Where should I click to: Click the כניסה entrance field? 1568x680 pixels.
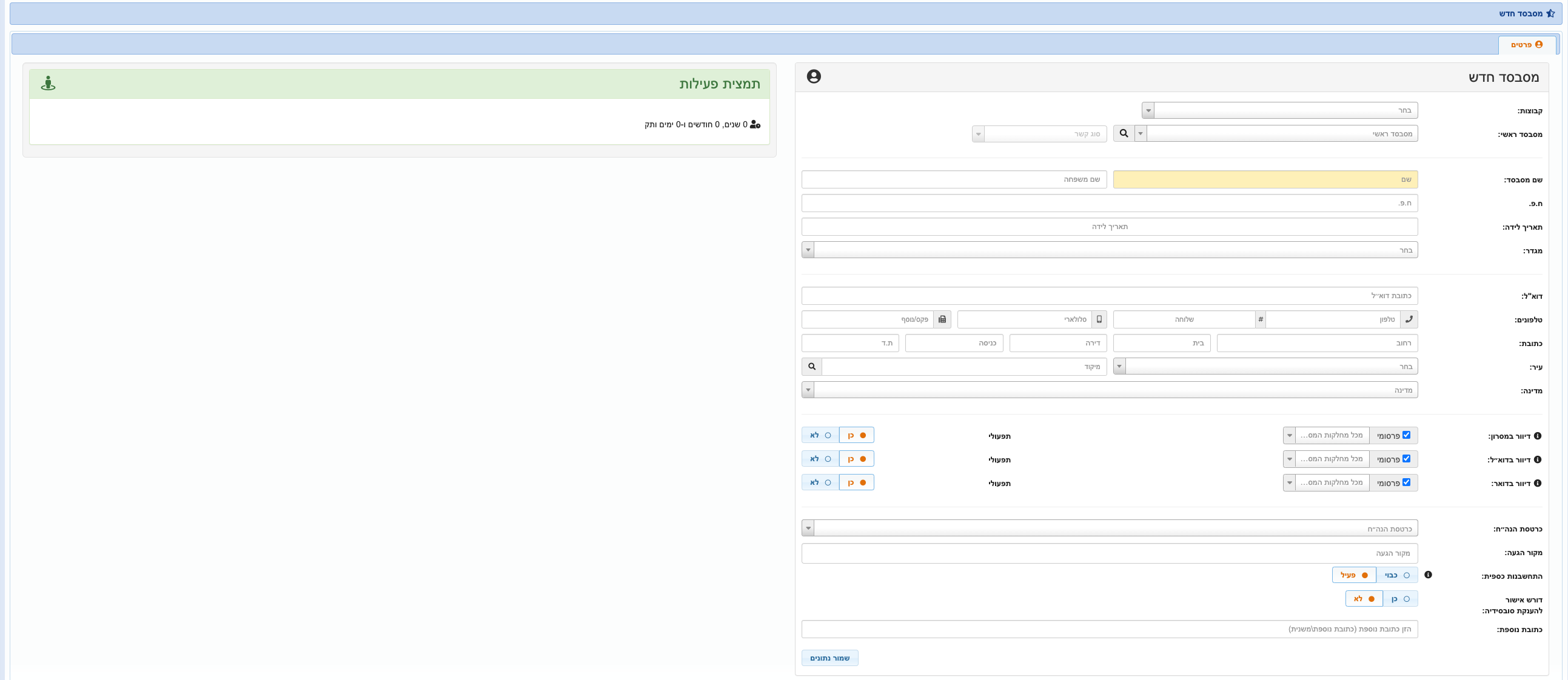click(x=954, y=343)
